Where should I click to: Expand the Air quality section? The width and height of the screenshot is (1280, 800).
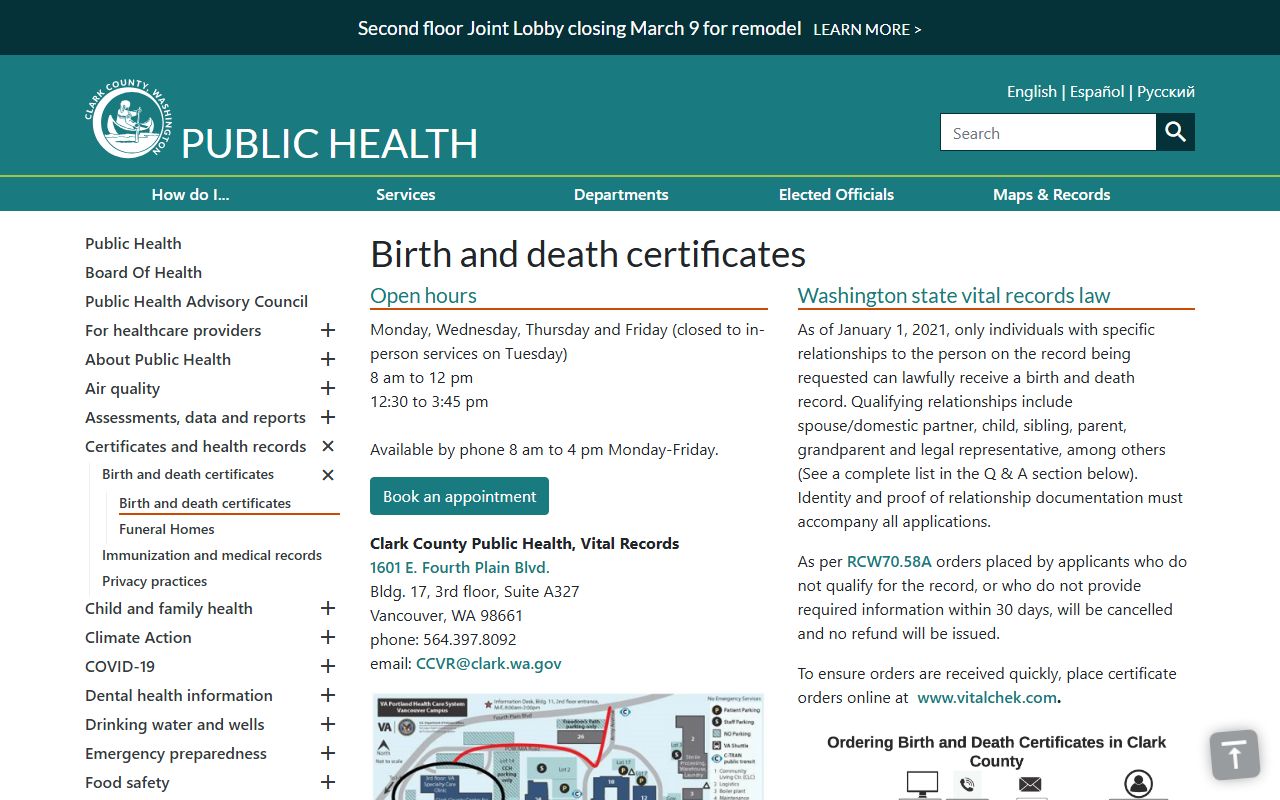point(327,388)
